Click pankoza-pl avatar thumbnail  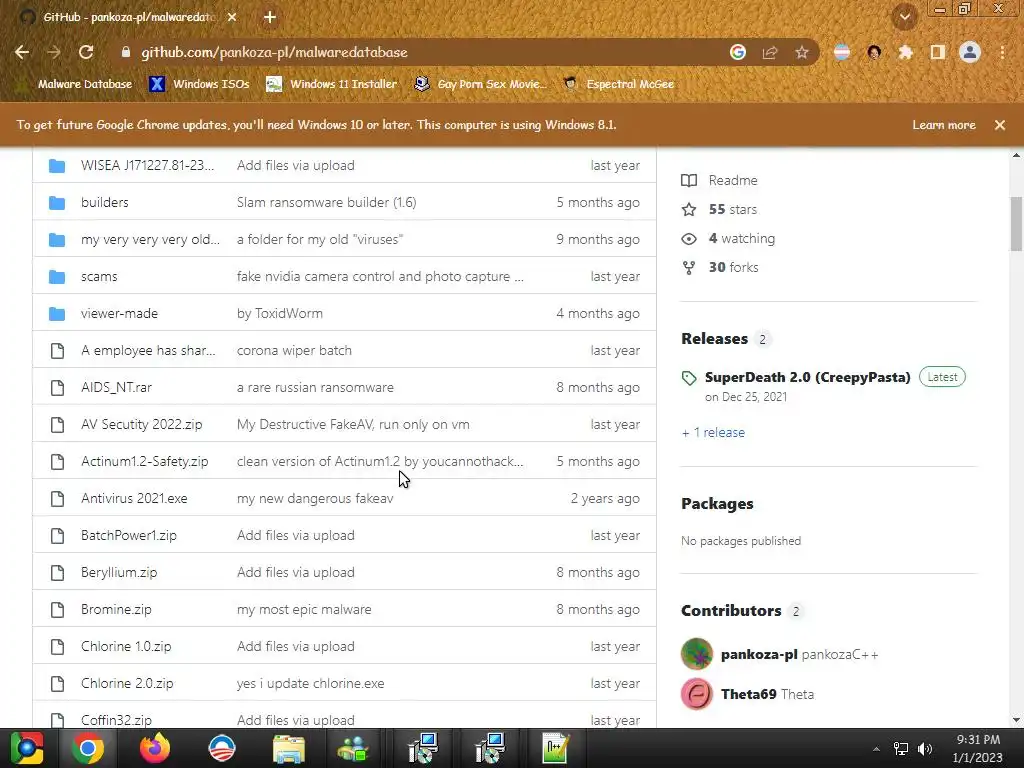point(697,654)
